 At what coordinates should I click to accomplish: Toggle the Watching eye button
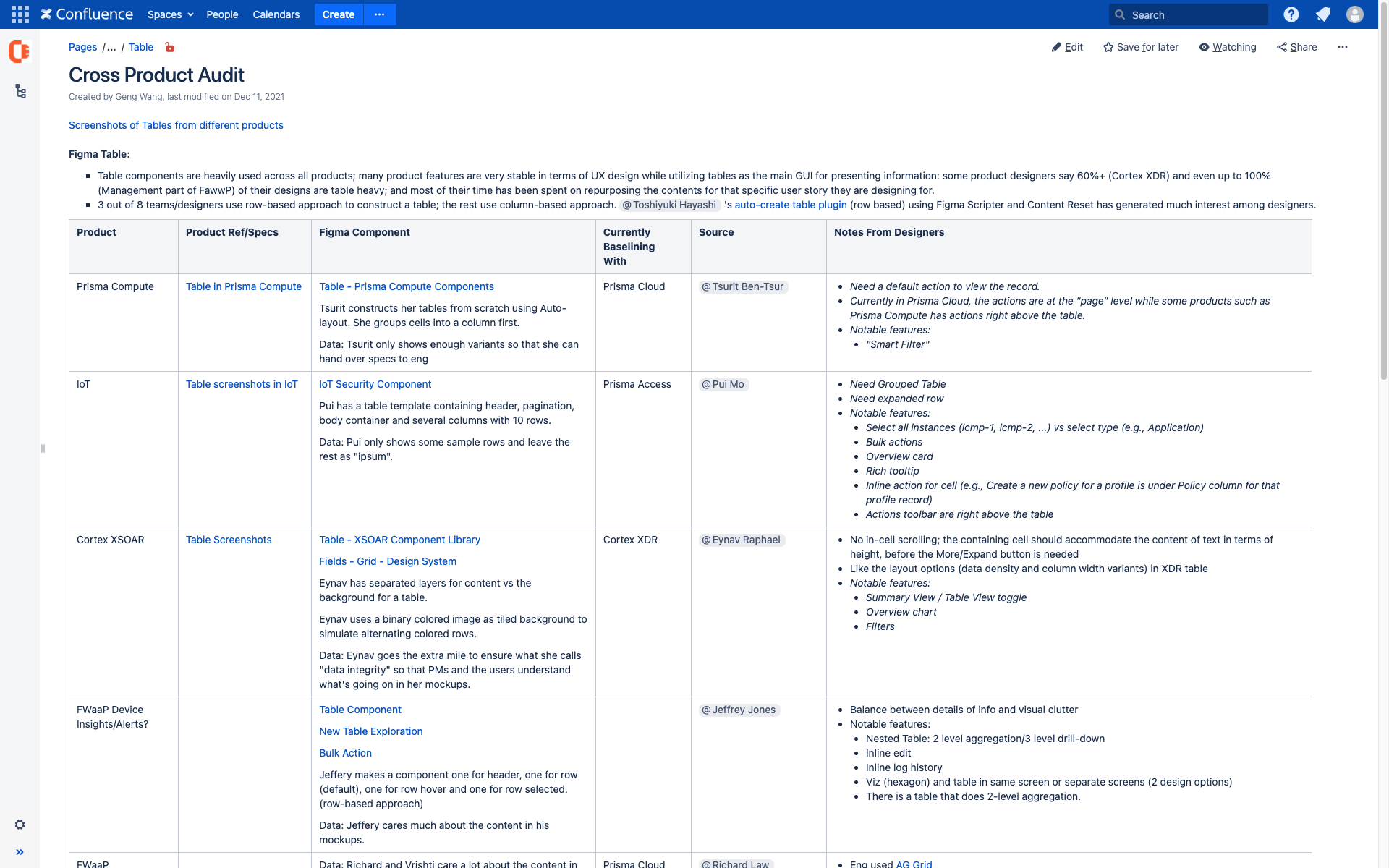[x=1228, y=47]
